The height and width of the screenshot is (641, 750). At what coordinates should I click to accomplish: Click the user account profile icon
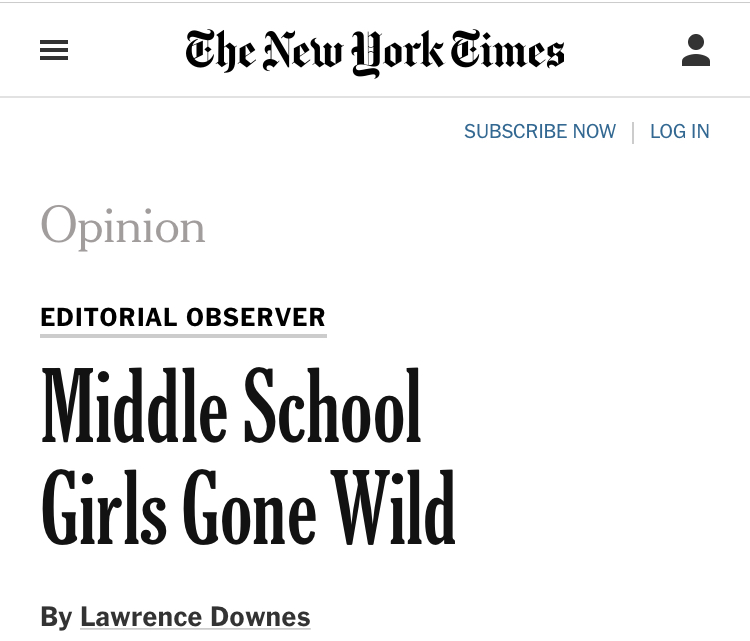click(695, 50)
